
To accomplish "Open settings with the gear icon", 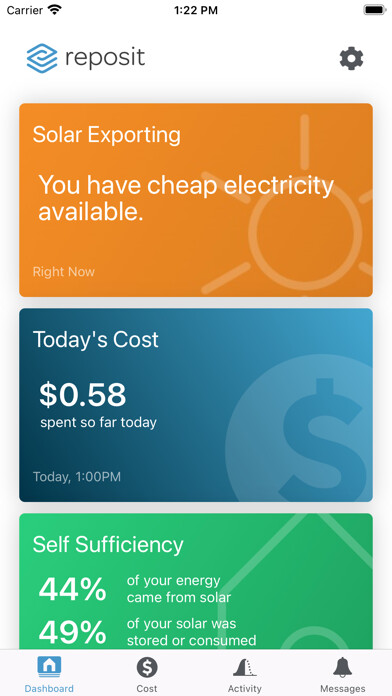I will pyautogui.click(x=351, y=59).
